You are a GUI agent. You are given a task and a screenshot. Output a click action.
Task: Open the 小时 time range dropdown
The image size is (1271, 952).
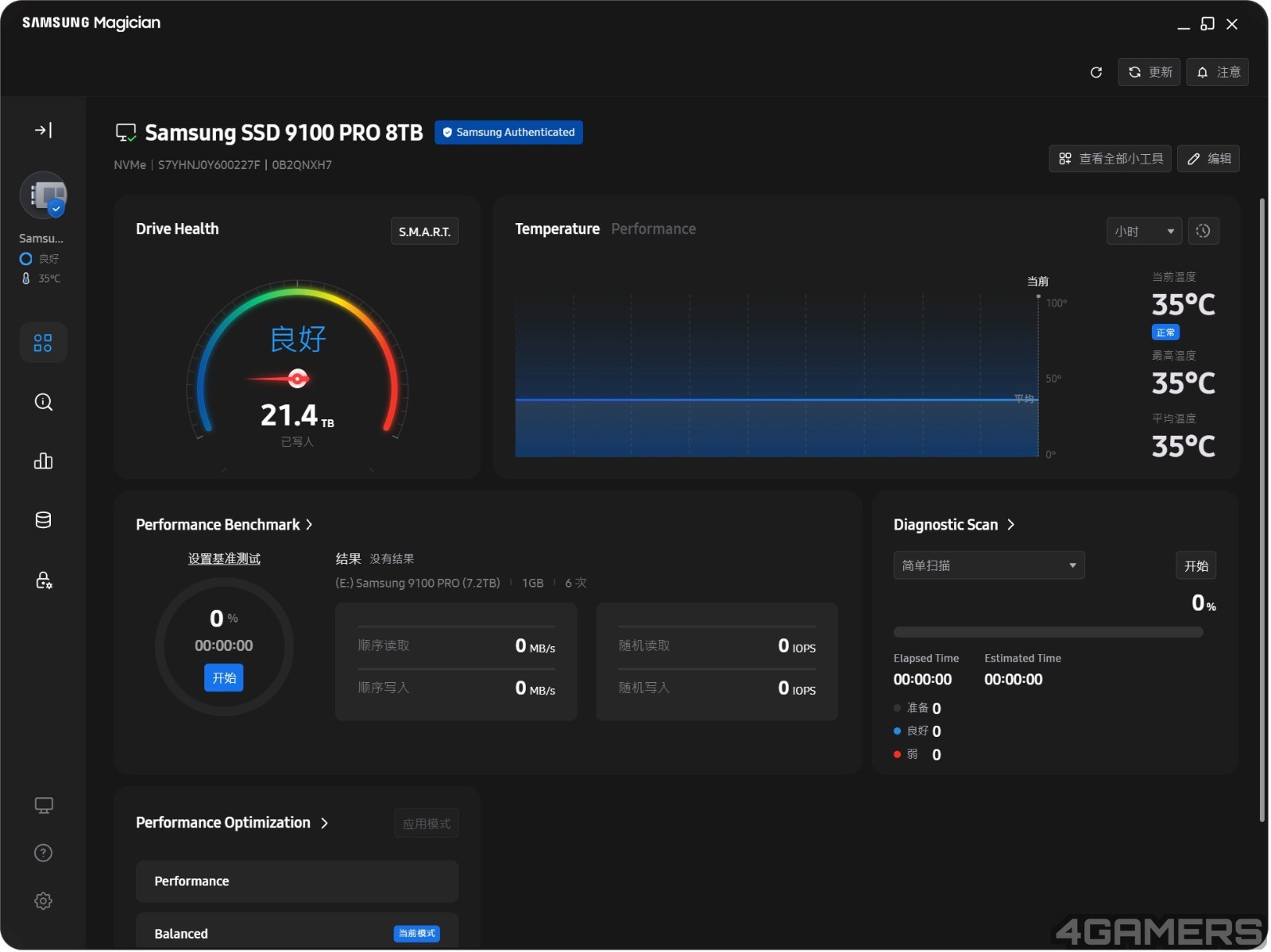(x=1145, y=231)
